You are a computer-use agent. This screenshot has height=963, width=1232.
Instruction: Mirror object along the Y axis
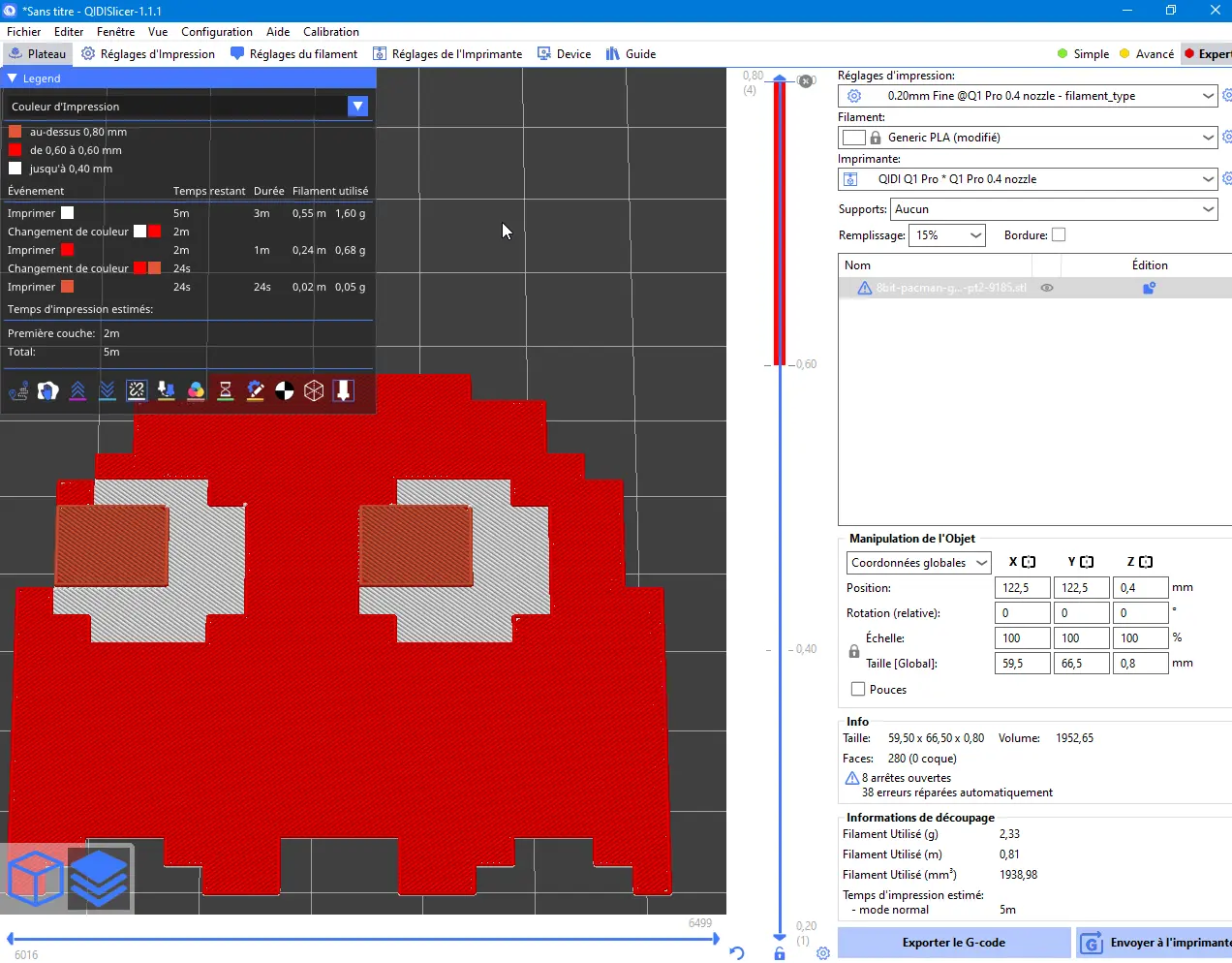pos(1087,562)
